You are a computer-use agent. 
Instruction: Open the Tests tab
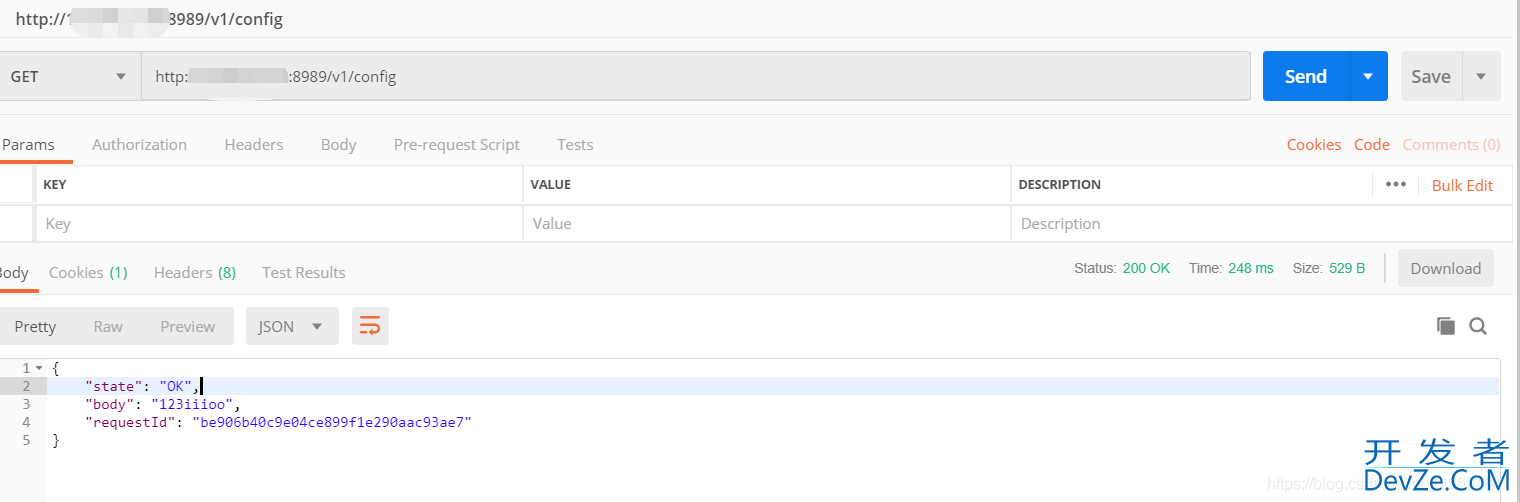[x=575, y=144]
